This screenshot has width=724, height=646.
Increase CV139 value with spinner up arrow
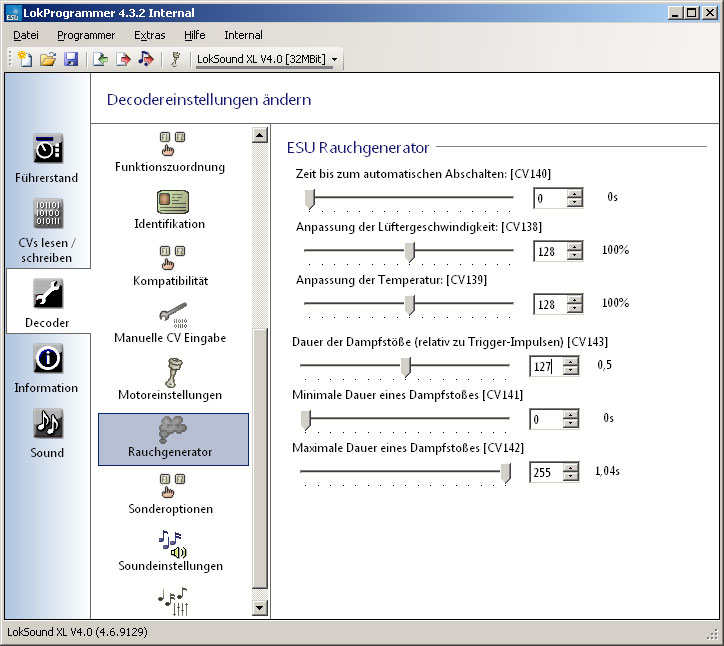[x=575, y=300]
